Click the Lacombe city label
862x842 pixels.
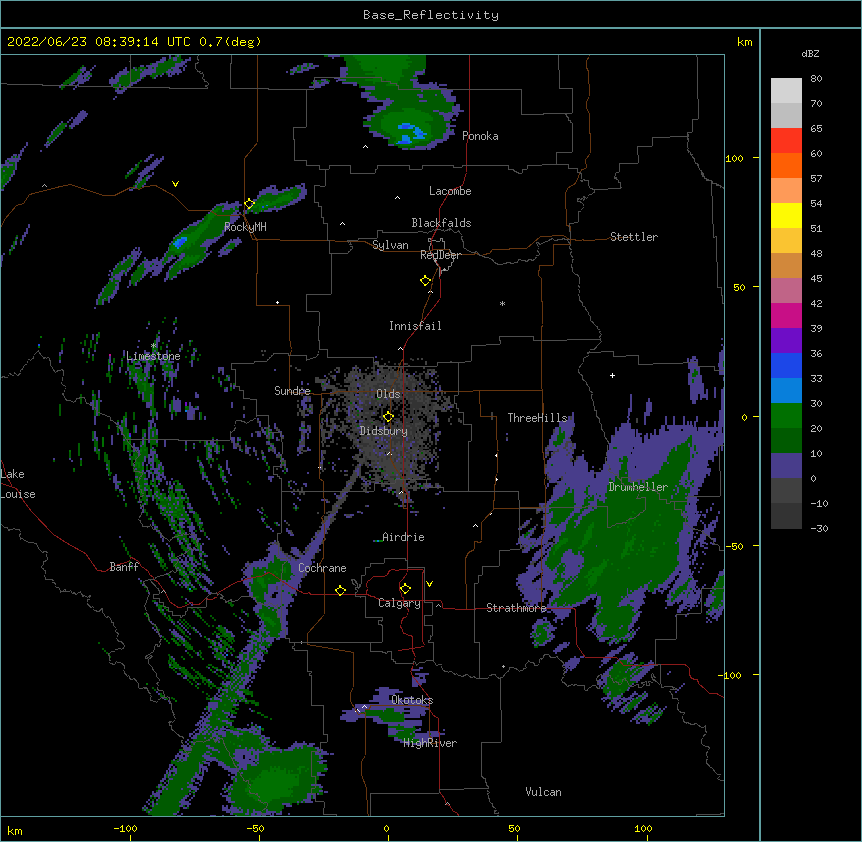[450, 191]
